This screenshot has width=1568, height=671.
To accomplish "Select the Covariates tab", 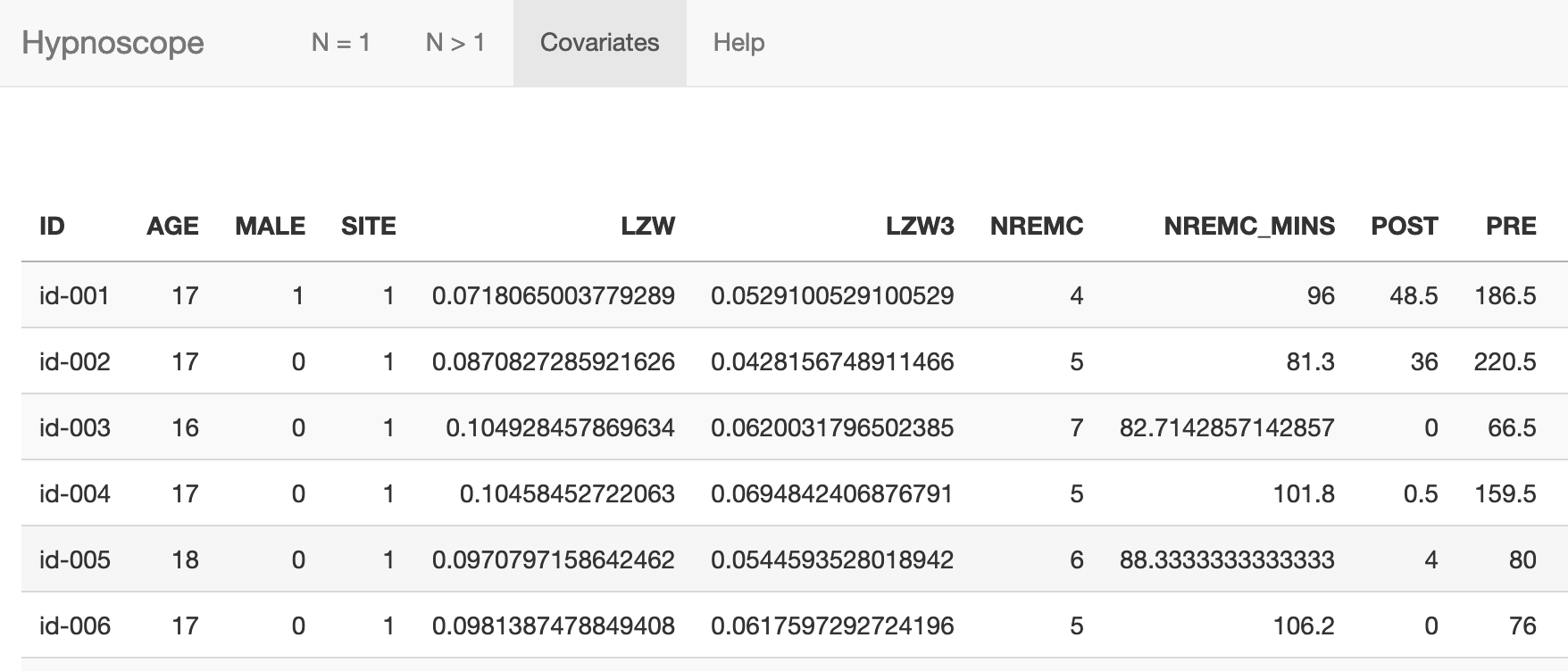I will 599,43.
